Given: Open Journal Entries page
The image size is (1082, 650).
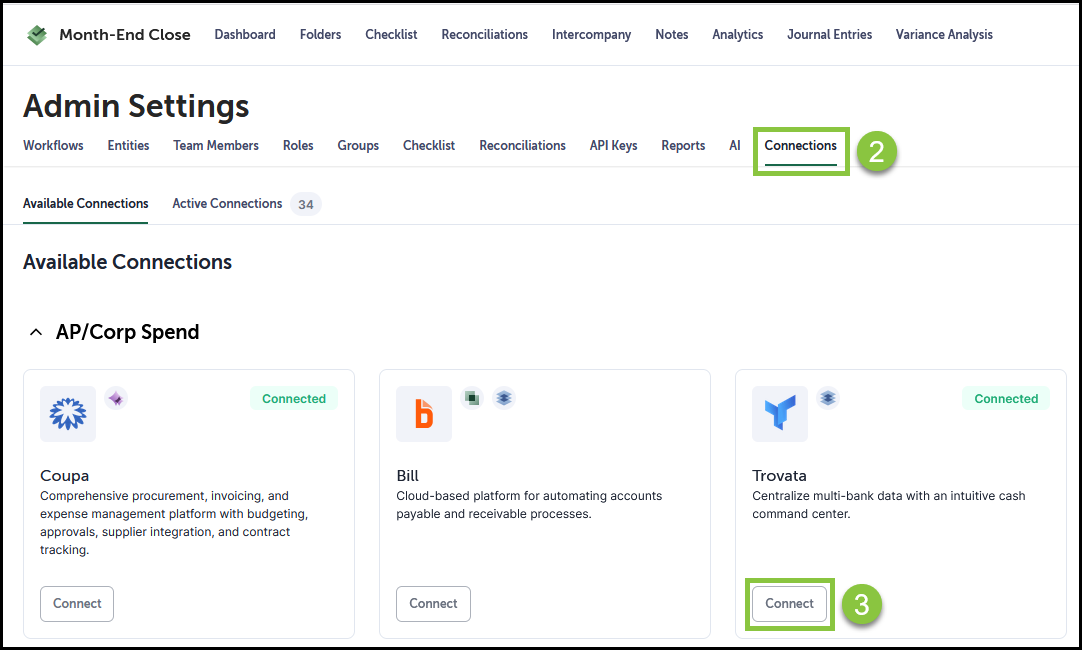Looking at the screenshot, I should coord(829,35).
